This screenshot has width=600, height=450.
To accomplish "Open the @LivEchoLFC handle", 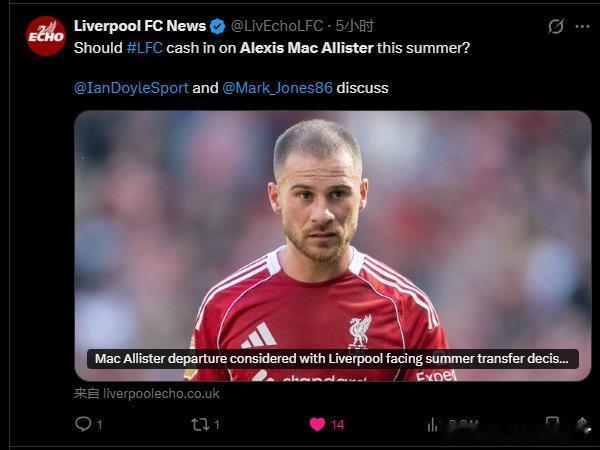I will (x=277, y=26).
